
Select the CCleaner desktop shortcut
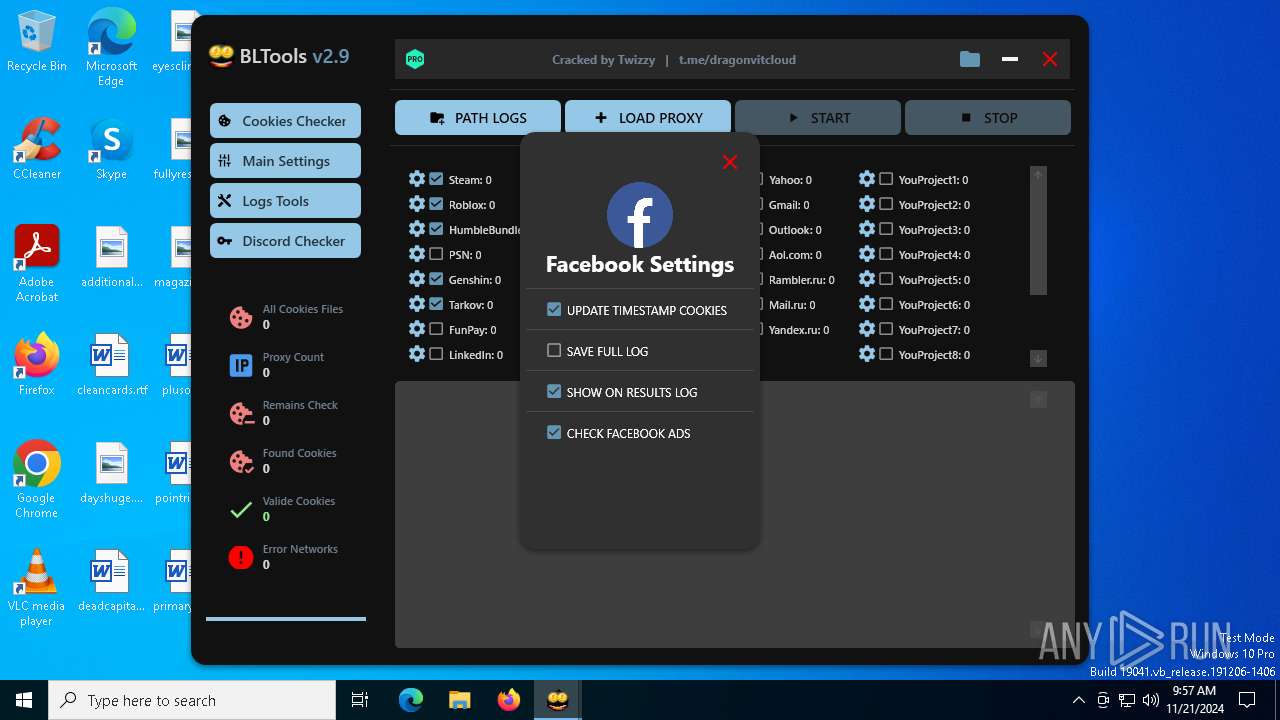[37, 149]
